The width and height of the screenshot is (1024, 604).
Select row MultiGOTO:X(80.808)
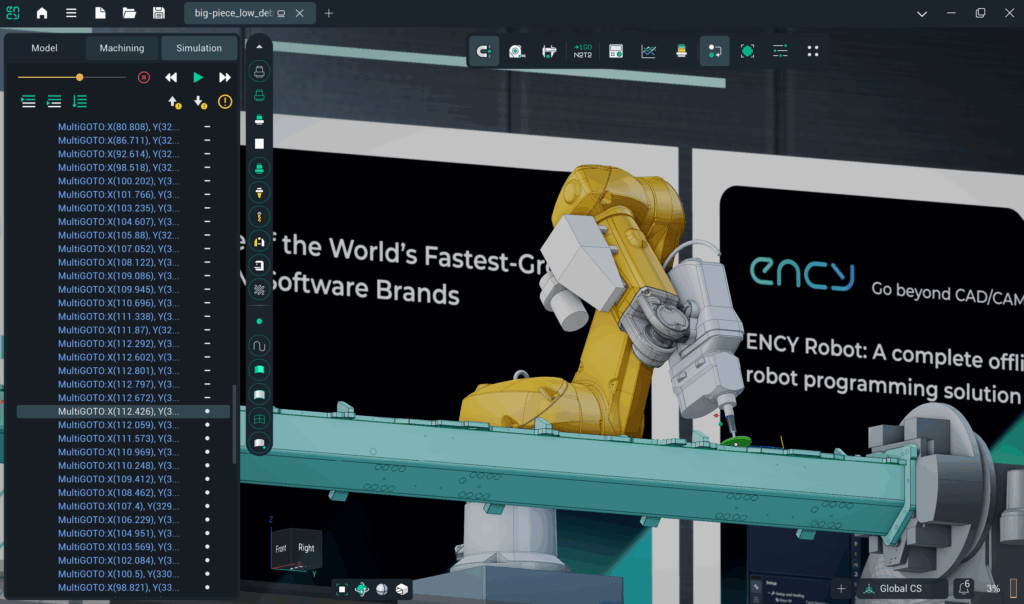click(x=123, y=127)
